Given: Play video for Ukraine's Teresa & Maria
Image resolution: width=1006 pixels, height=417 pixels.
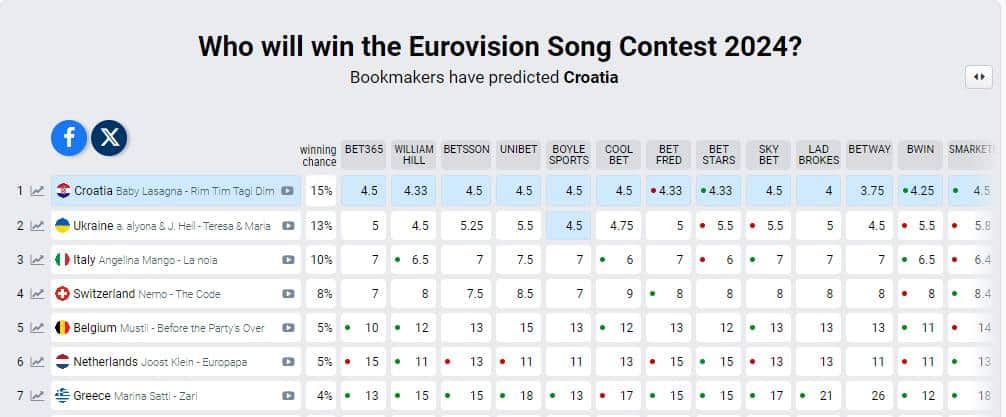Looking at the screenshot, I should pyautogui.click(x=288, y=226).
